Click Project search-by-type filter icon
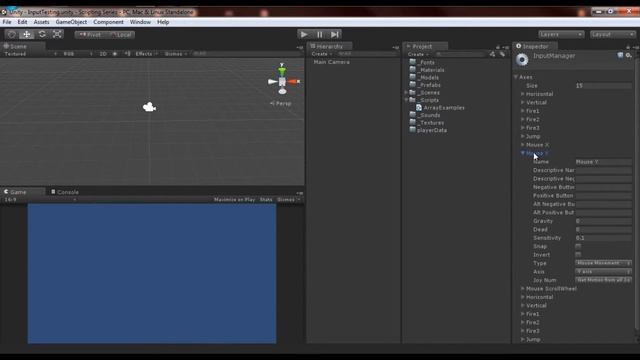The height and width of the screenshot is (360, 640). [x=493, y=54]
